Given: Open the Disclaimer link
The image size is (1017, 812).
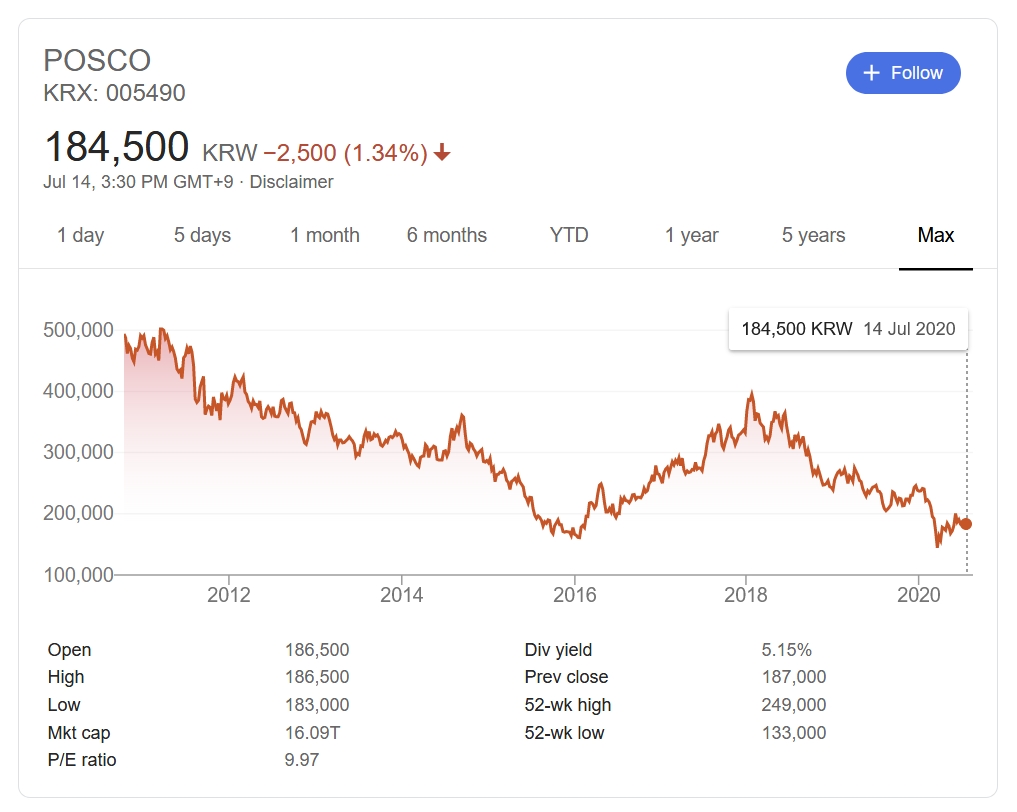Looking at the screenshot, I should [x=291, y=182].
